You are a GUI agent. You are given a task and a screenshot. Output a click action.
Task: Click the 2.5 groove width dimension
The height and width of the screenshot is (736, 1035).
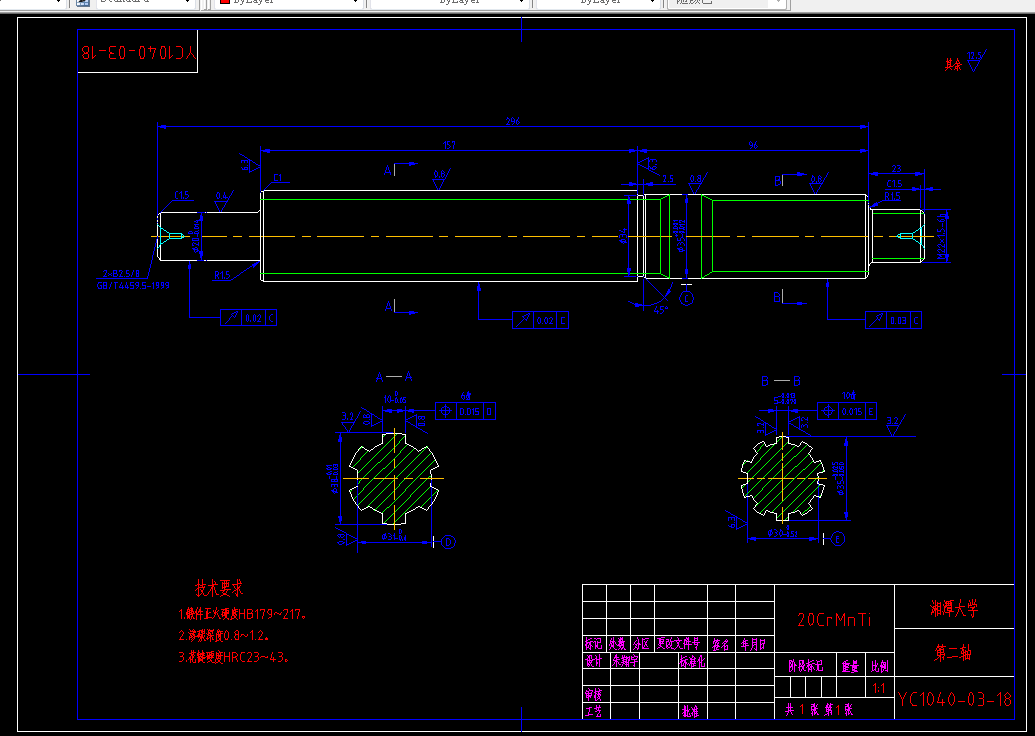(x=668, y=178)
